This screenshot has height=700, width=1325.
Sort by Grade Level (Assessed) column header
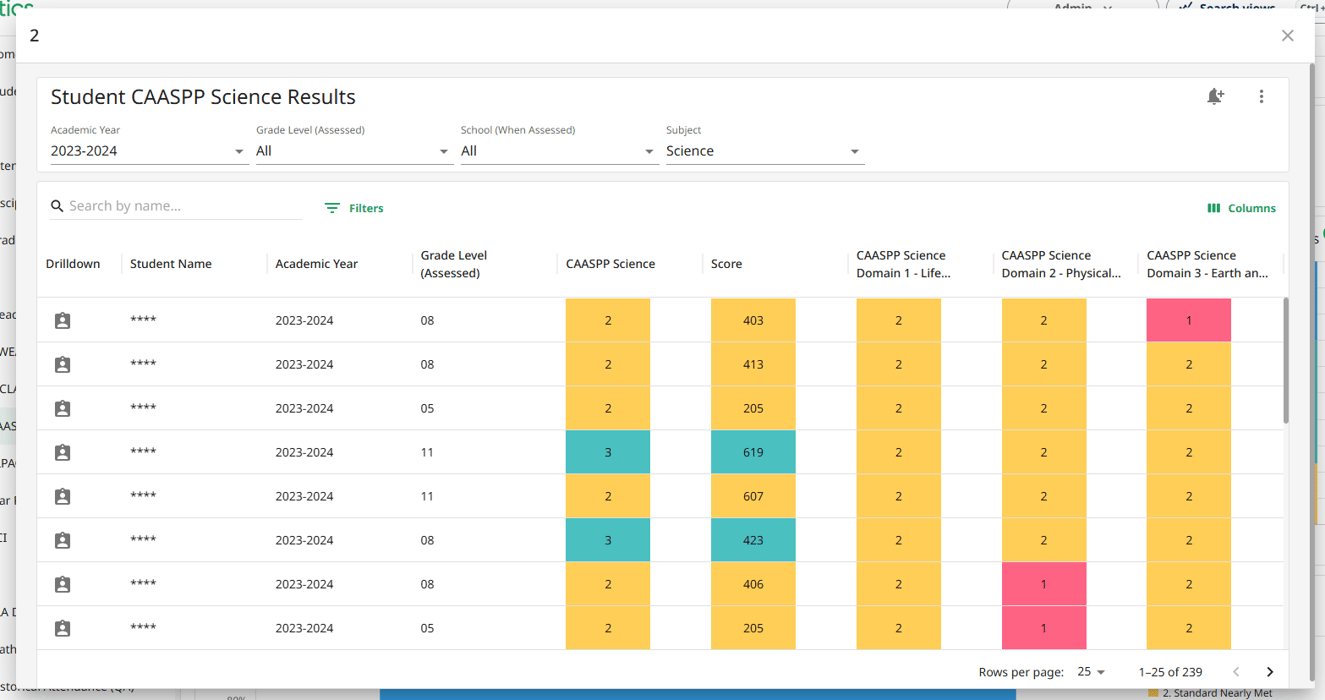coord(454,264)
